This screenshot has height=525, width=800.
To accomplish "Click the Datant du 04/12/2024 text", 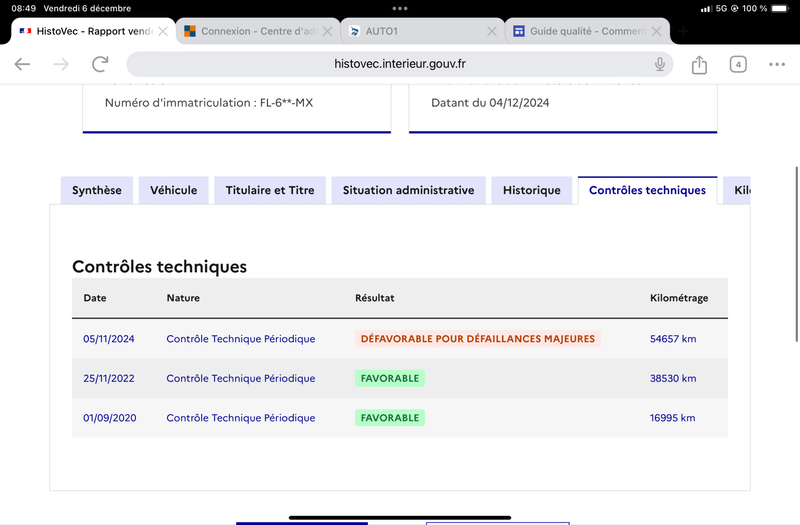I will coord(490,103).
